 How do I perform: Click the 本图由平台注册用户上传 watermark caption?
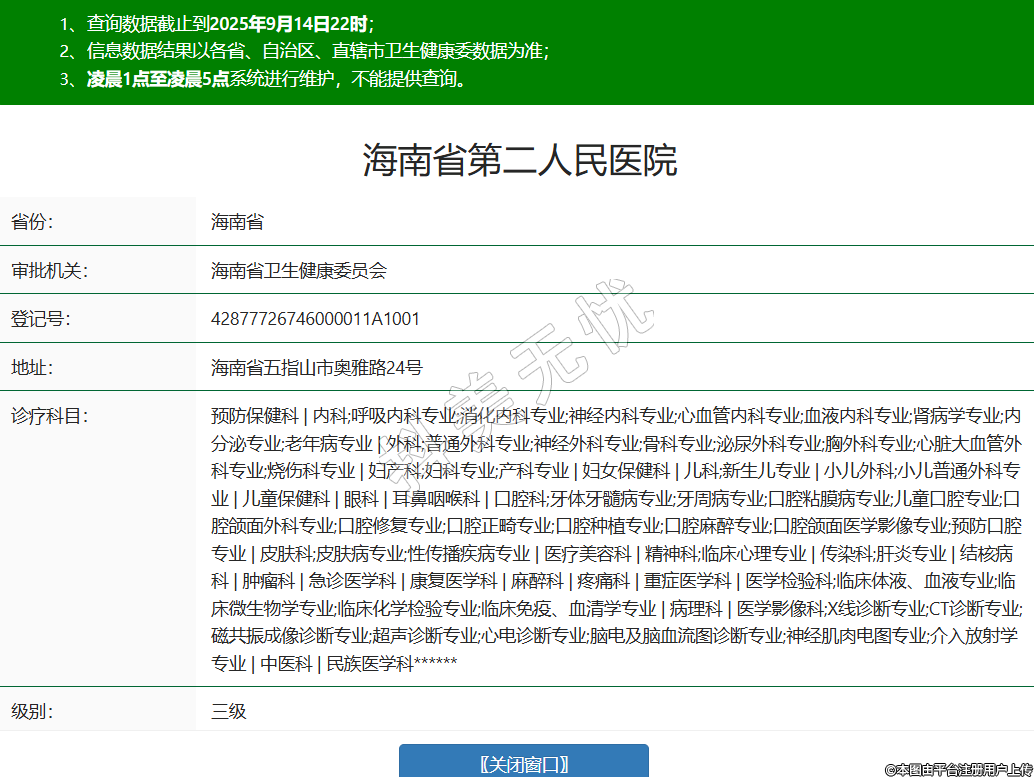958,768
